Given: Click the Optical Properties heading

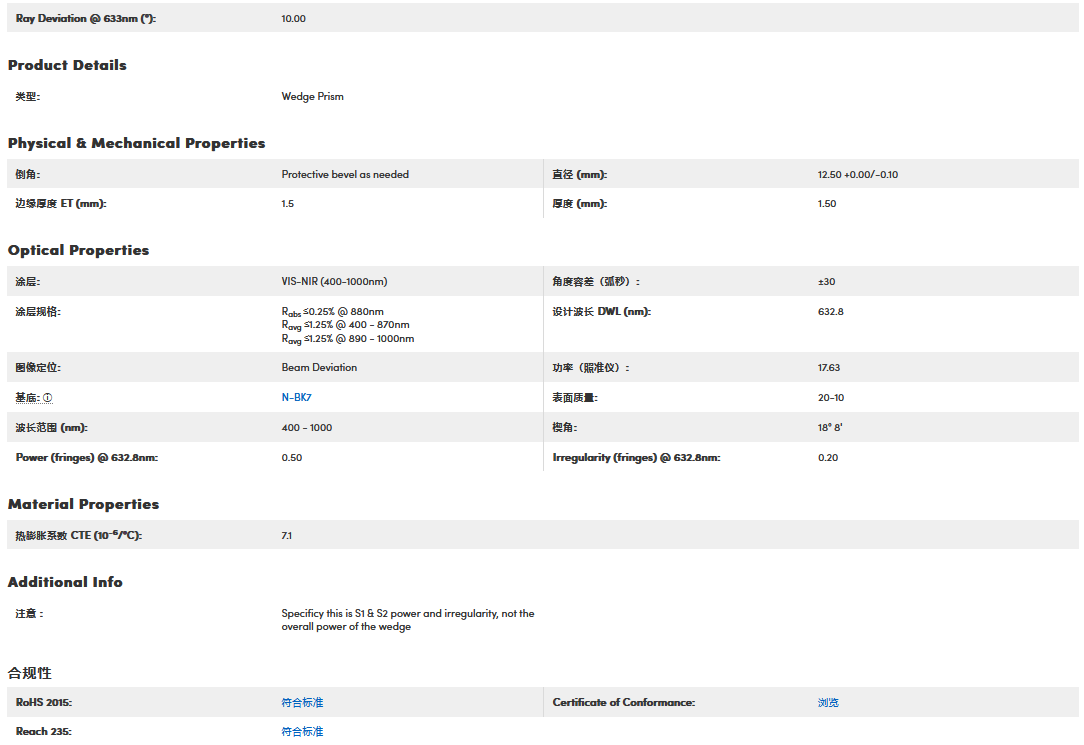Looking at the screenshot, I should [78, 250].
